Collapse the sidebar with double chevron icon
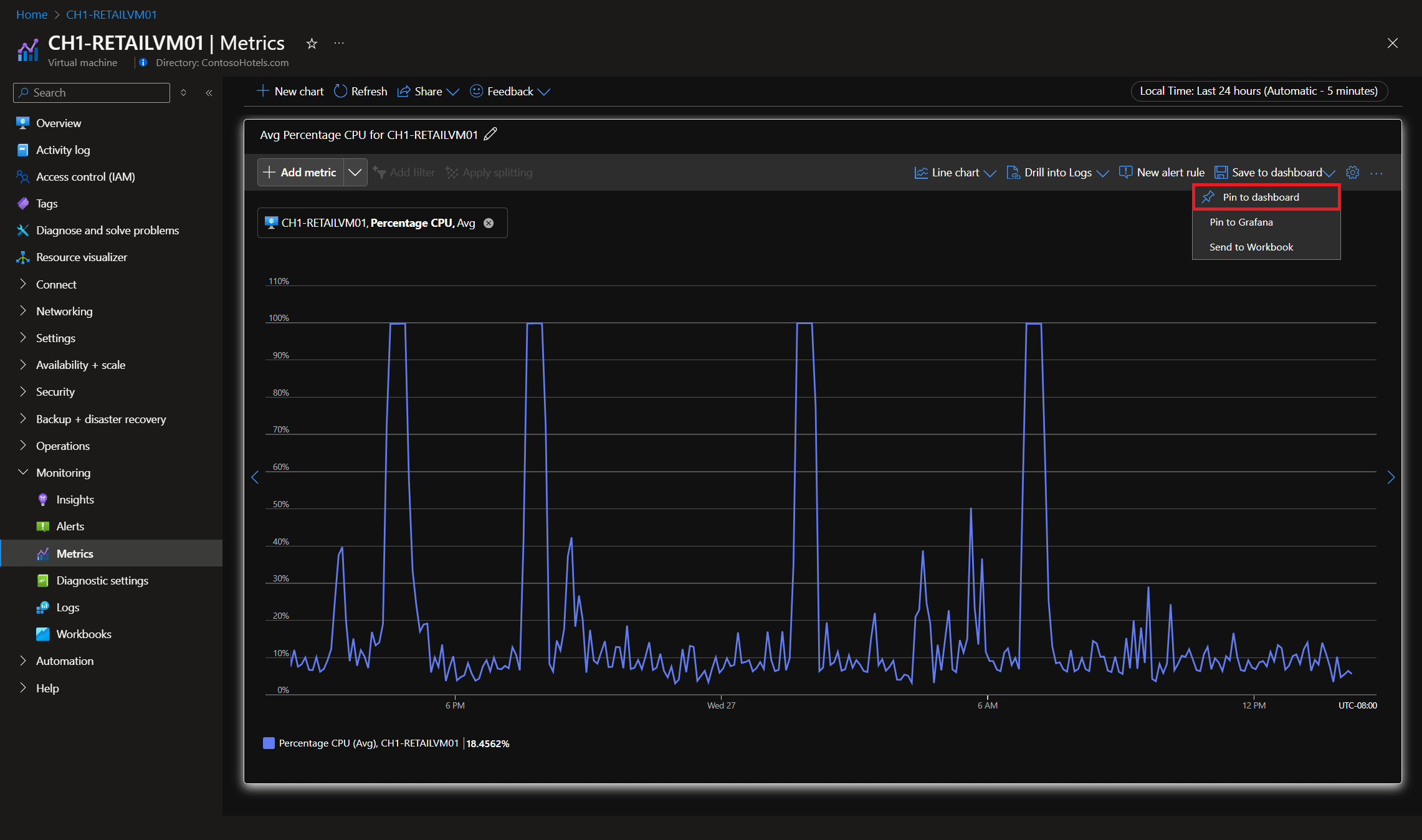The image size is (1422, 840). point(209,93)
